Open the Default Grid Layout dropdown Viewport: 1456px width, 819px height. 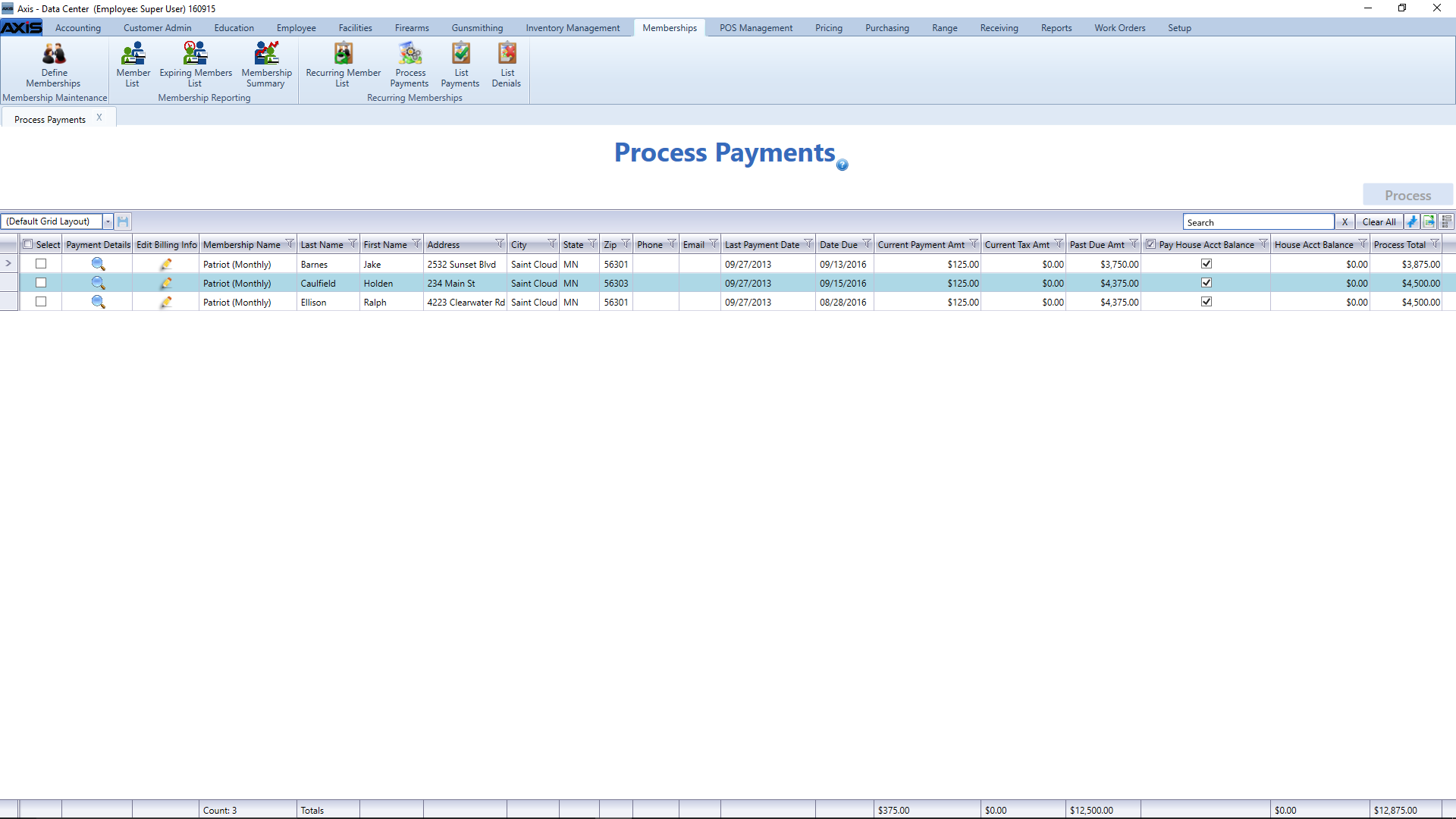108,221
